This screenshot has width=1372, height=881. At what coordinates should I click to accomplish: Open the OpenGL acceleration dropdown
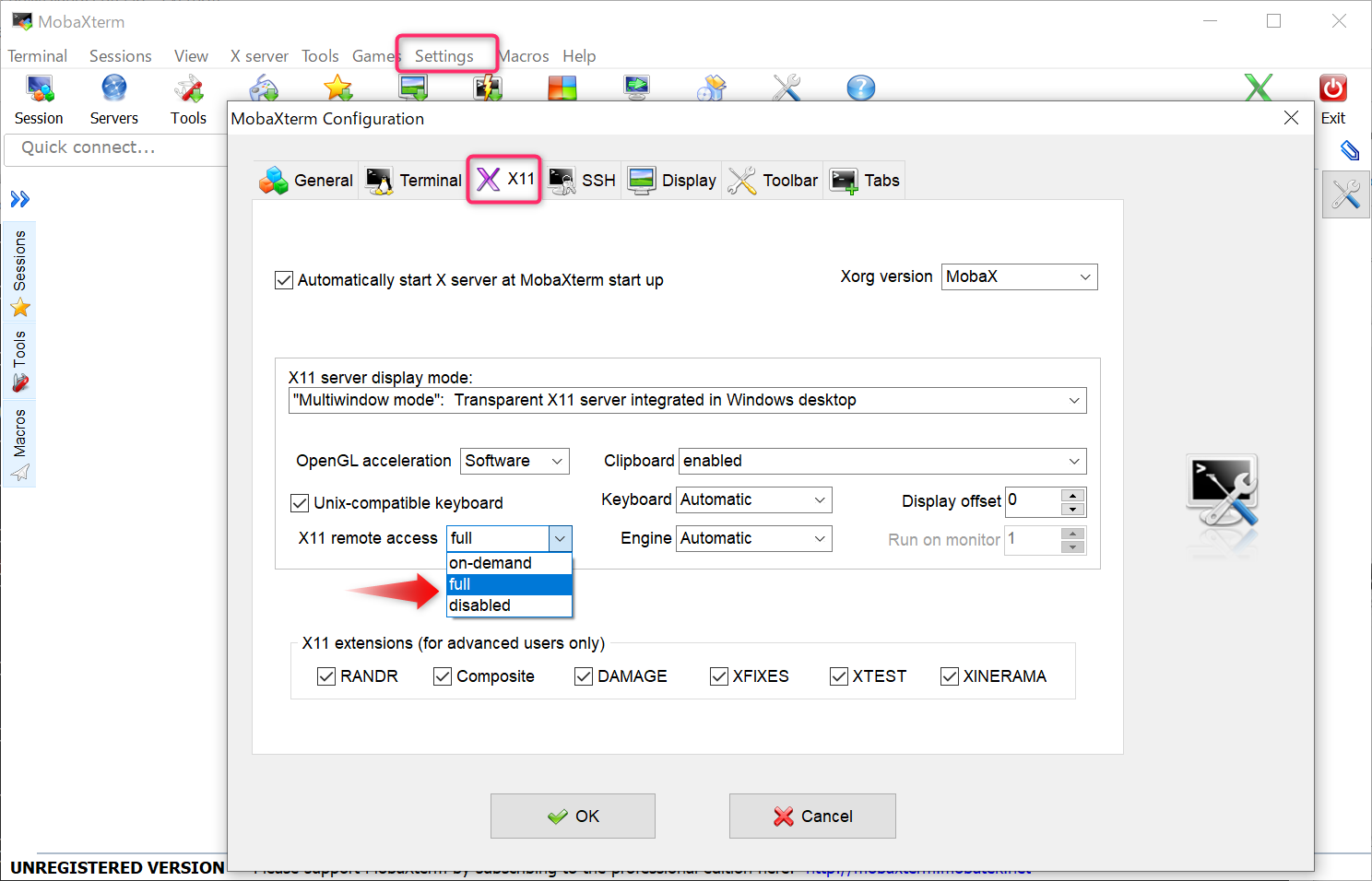point(514,461)
